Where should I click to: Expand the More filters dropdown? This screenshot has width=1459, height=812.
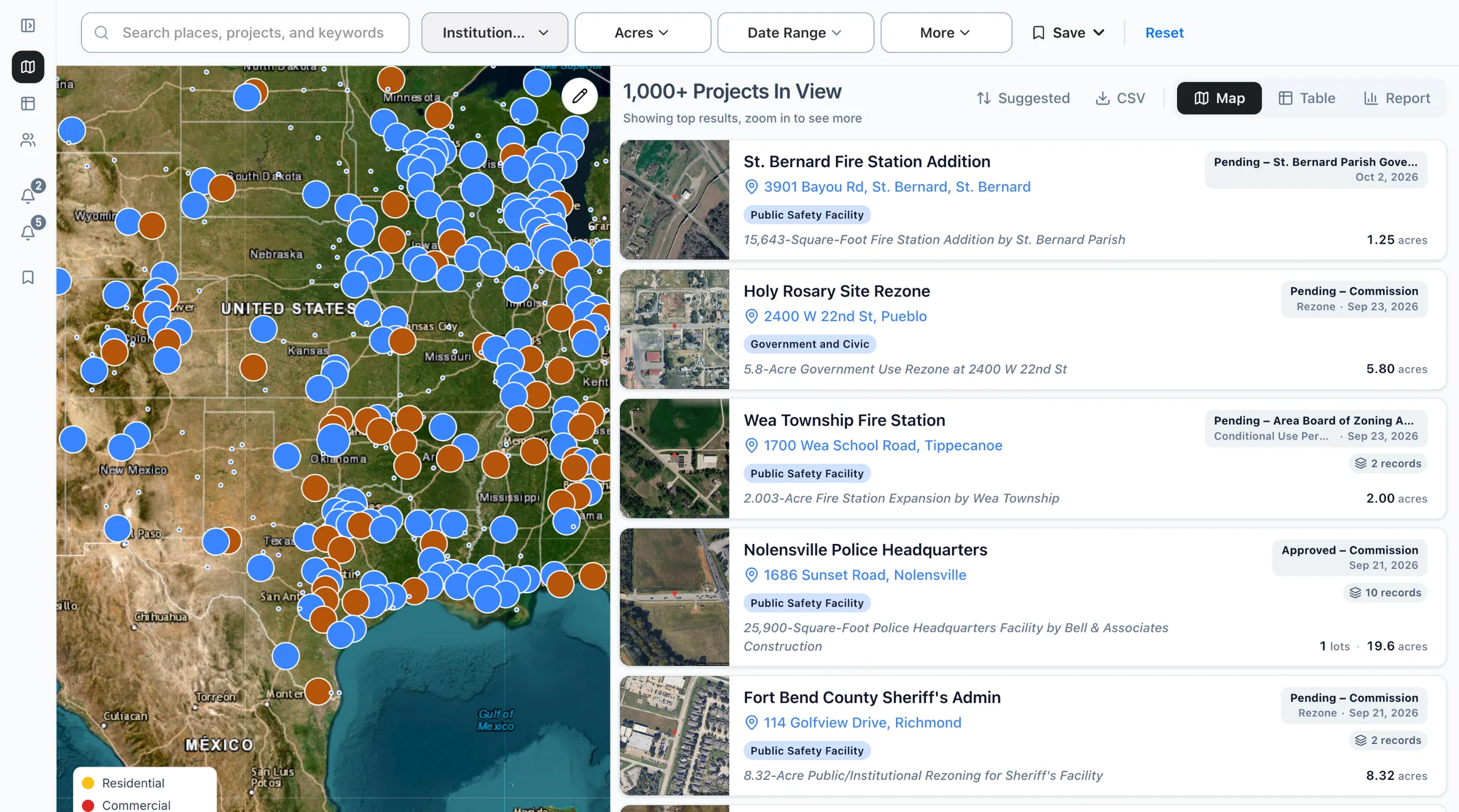946,33
